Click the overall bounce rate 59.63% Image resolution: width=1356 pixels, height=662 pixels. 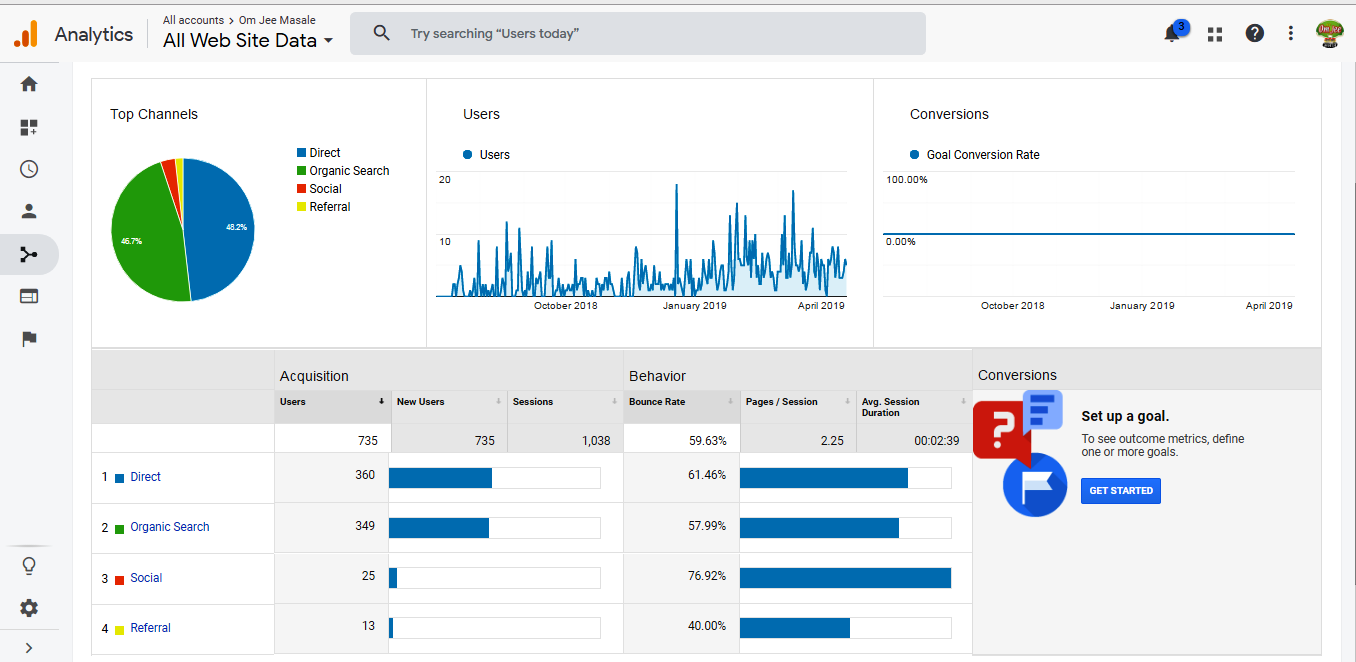coord(708,440)
